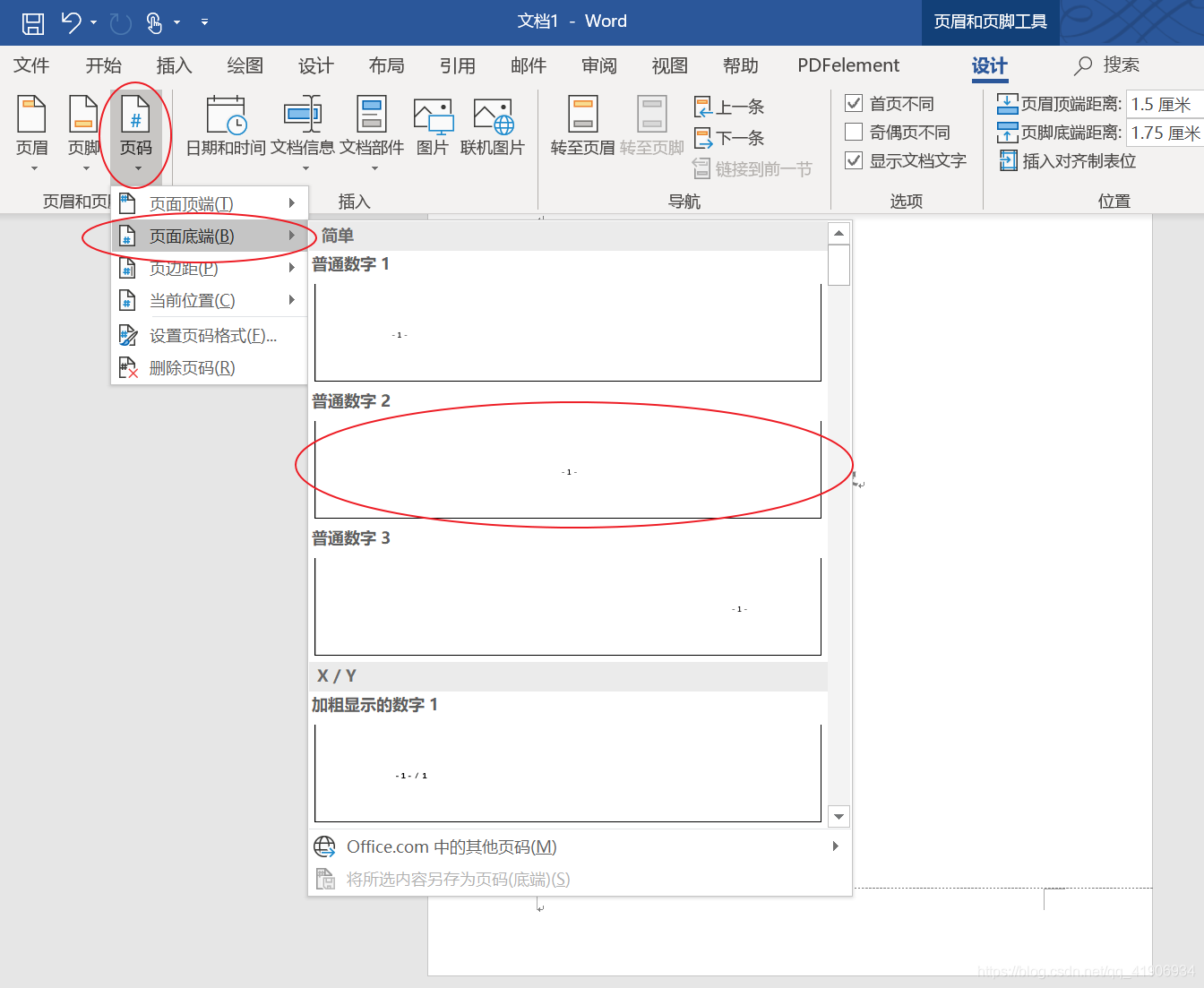Open the 文档信息 document info menu

[x=303, y=133]
